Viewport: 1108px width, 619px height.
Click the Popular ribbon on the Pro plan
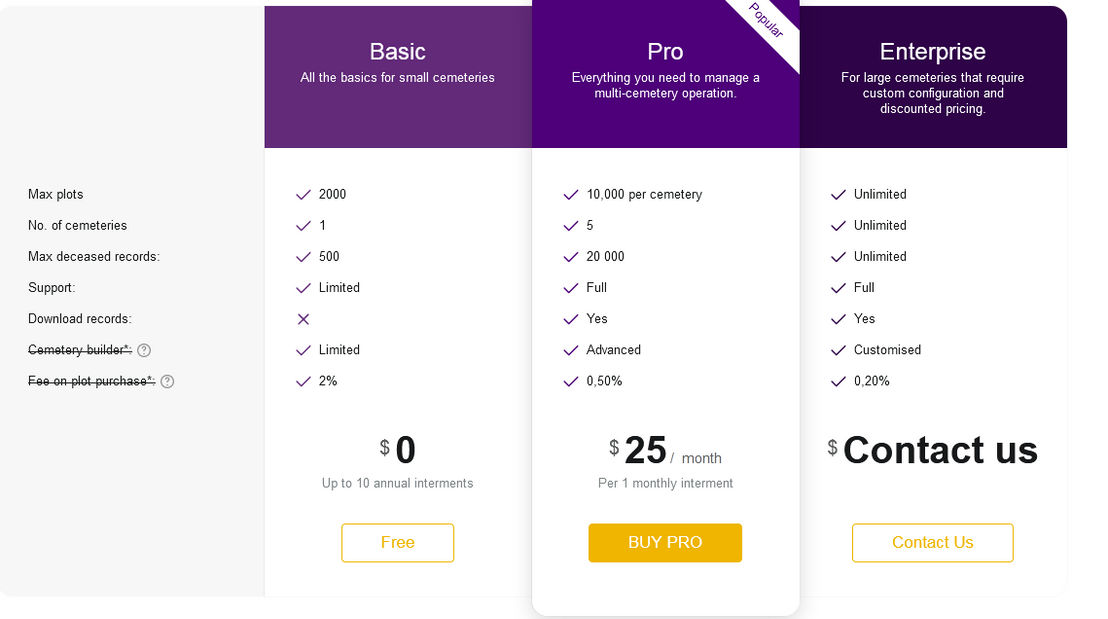pos(767,21)
